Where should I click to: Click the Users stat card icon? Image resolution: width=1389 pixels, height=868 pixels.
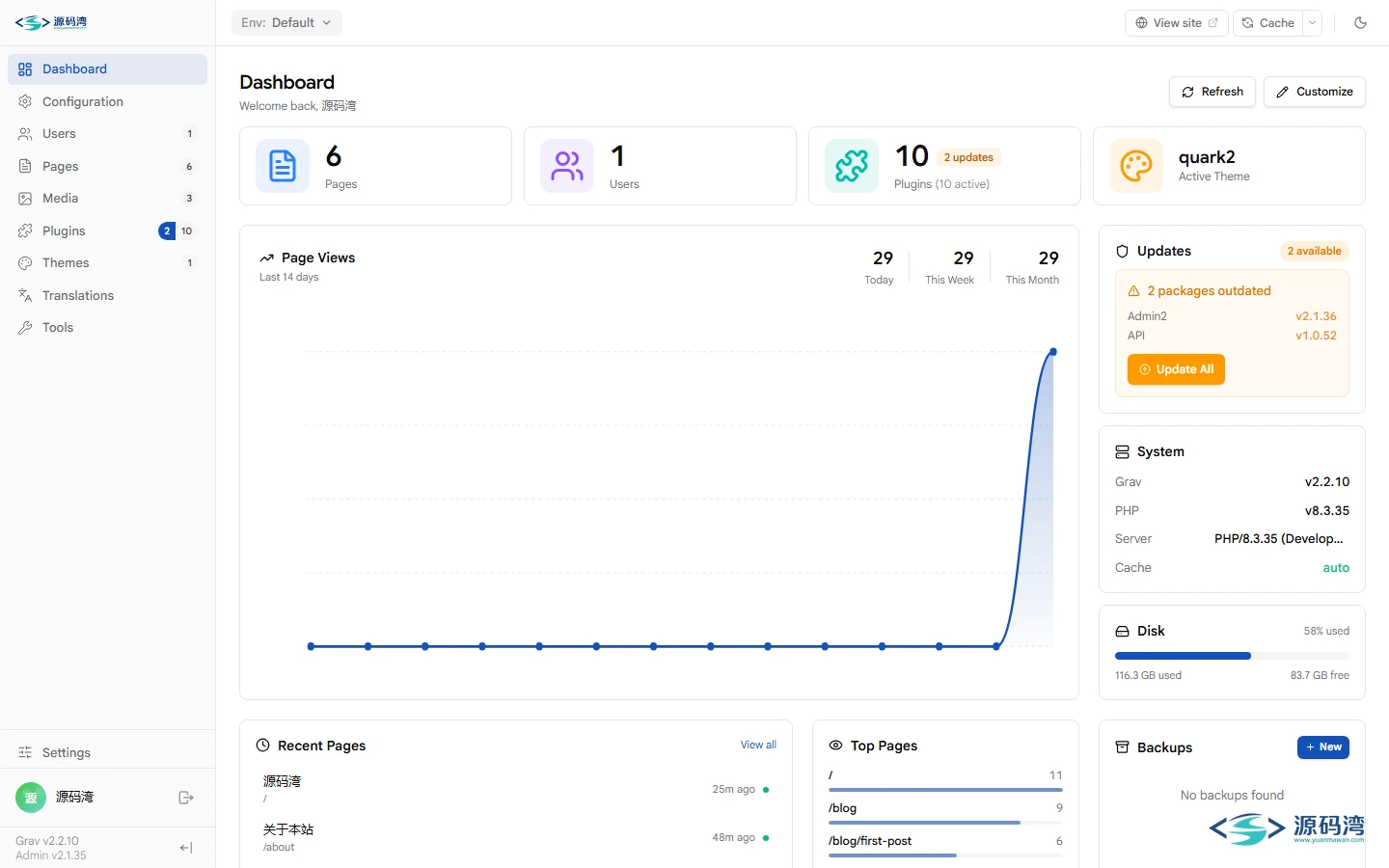click(x=567, y=166)
